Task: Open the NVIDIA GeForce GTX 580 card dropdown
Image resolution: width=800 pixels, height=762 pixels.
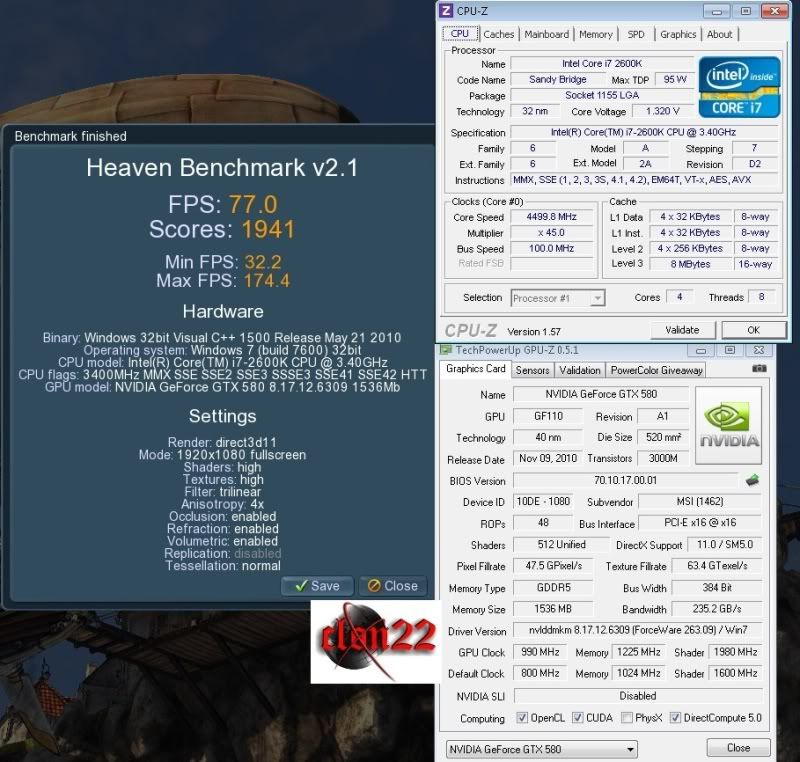Action: (x=542, y=749)
